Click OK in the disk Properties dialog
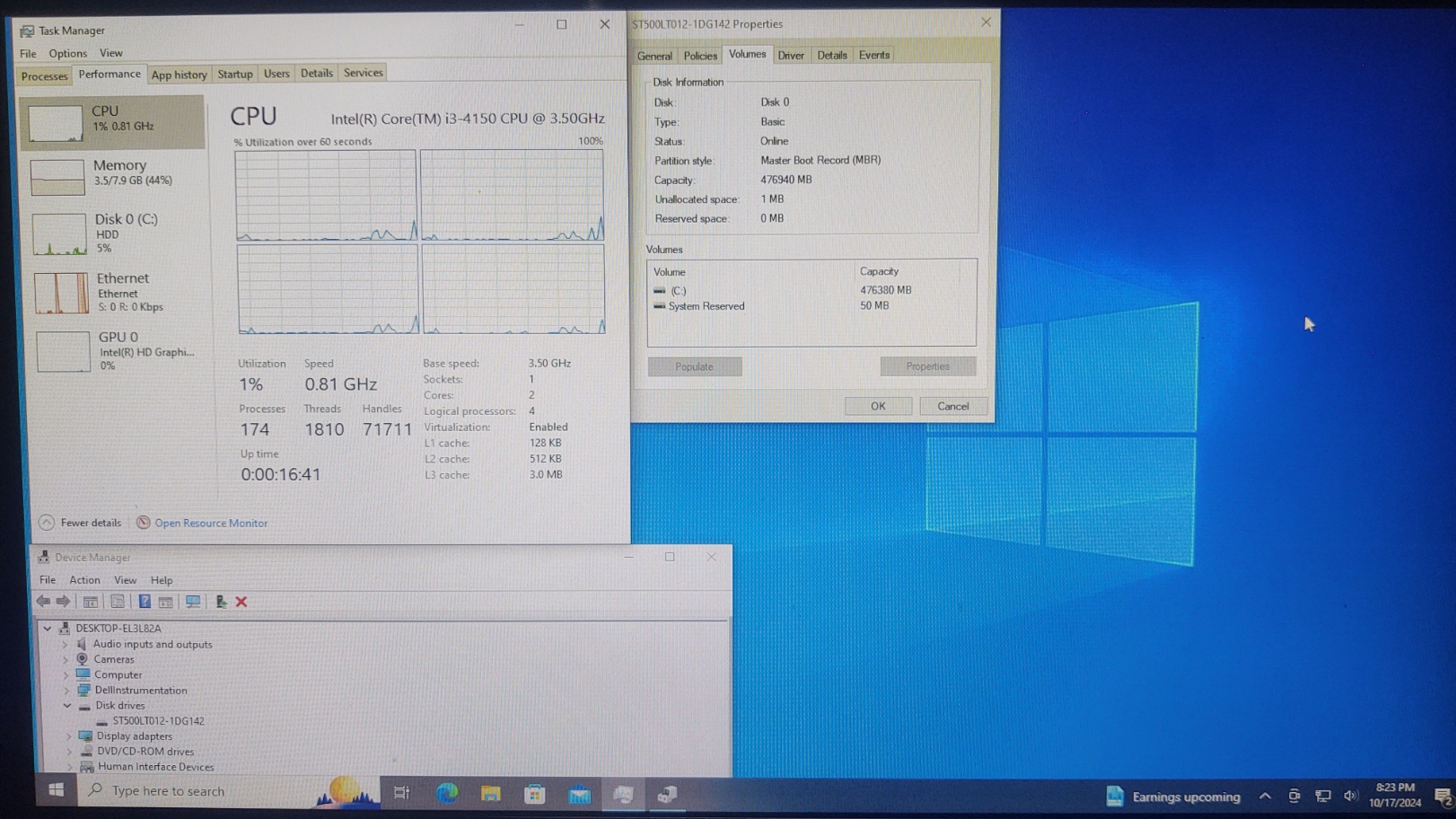1456x819 pixels. [x=877, y=406]
